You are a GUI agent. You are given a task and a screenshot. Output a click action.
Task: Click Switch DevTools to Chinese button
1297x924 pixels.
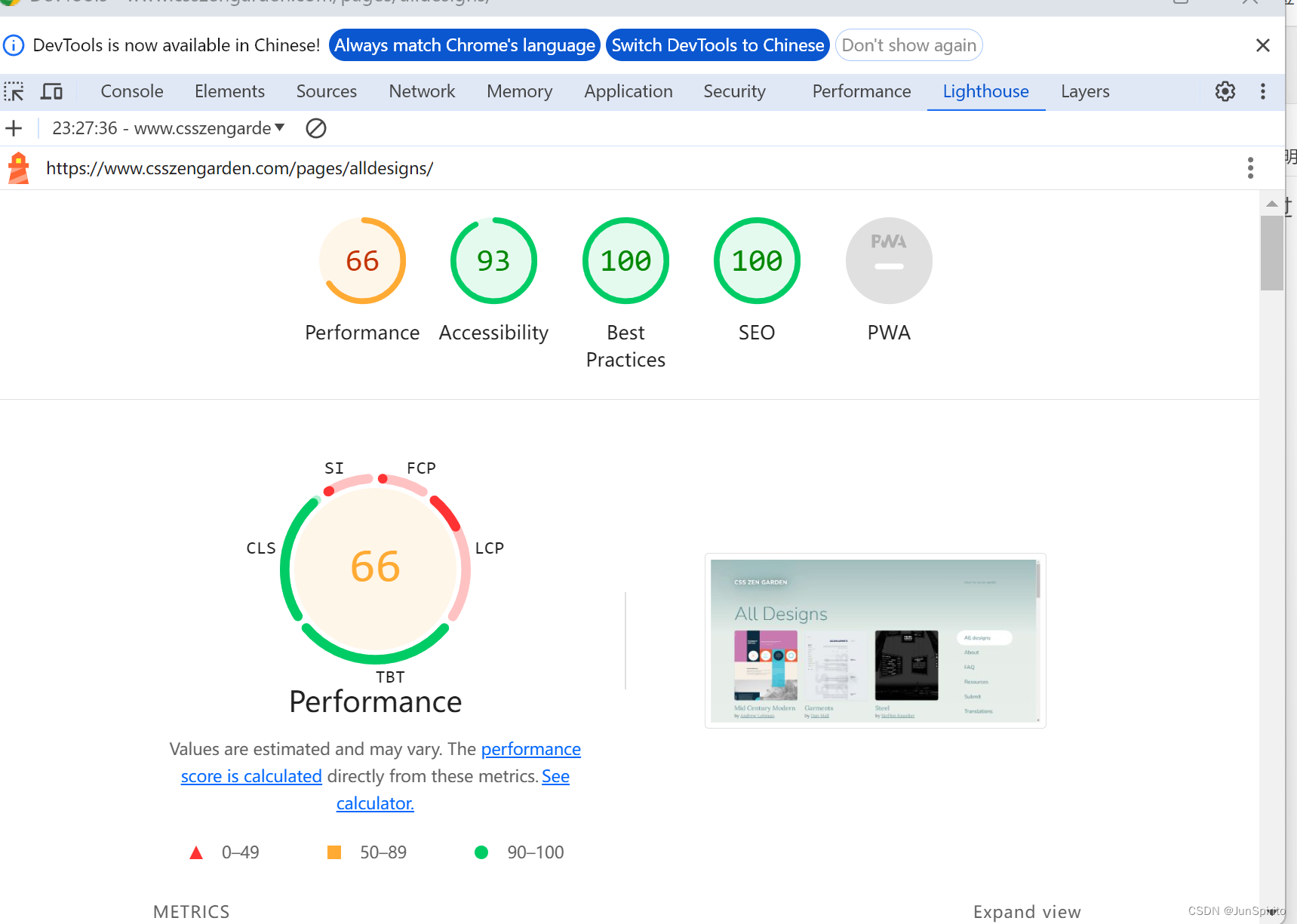coord(718,45)
